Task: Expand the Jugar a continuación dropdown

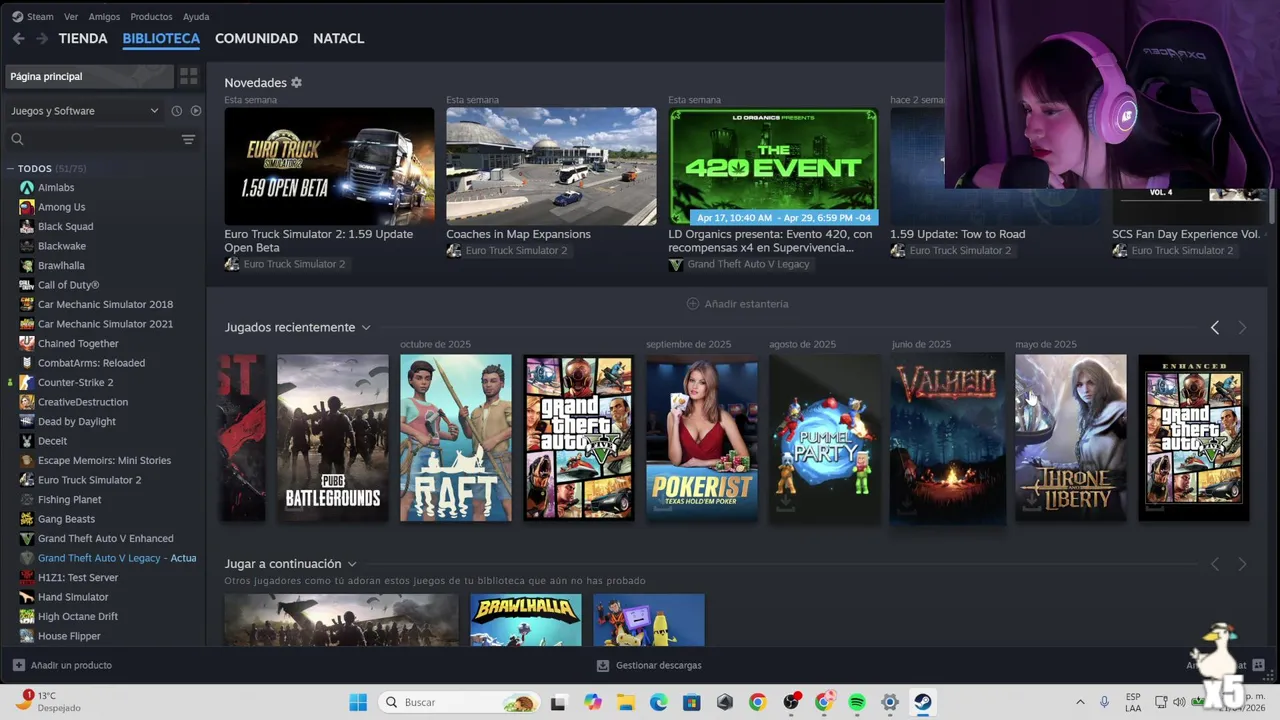Action: coord(352,564)
